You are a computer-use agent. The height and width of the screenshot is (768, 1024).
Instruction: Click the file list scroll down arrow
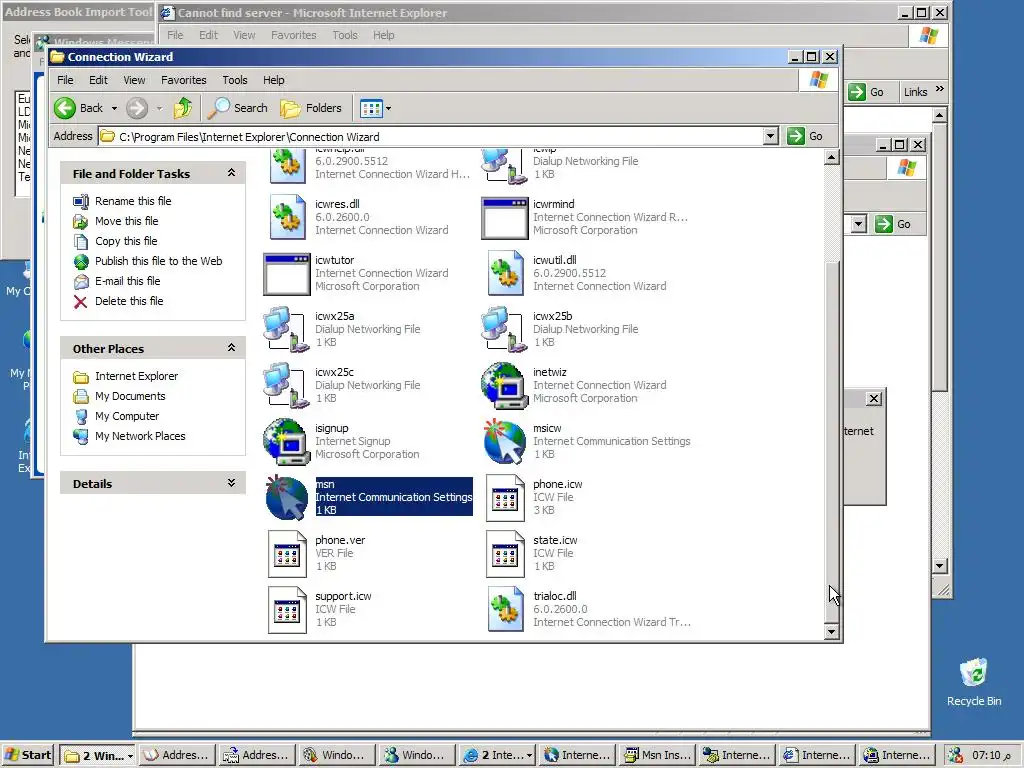(831, 631)
